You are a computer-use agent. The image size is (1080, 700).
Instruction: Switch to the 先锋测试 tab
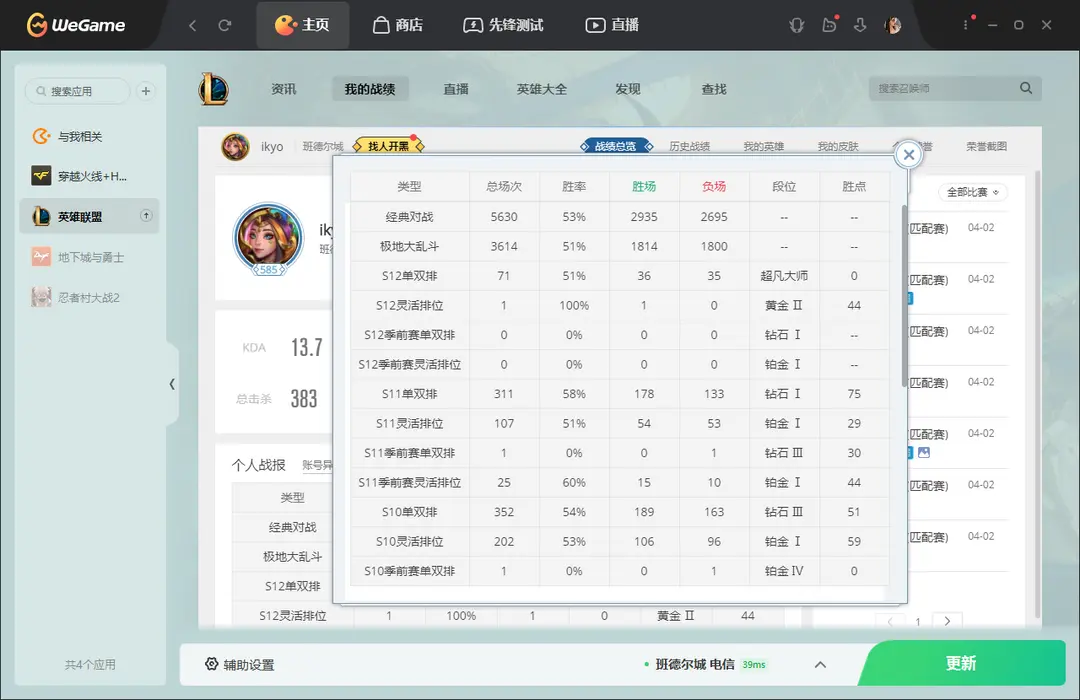coord(503,25)
